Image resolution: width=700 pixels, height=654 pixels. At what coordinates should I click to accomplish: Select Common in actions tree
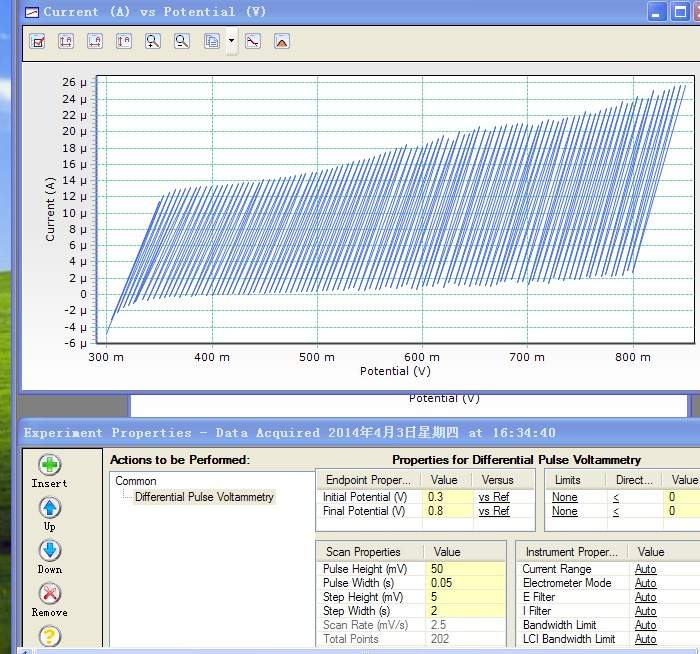[136, 481]
